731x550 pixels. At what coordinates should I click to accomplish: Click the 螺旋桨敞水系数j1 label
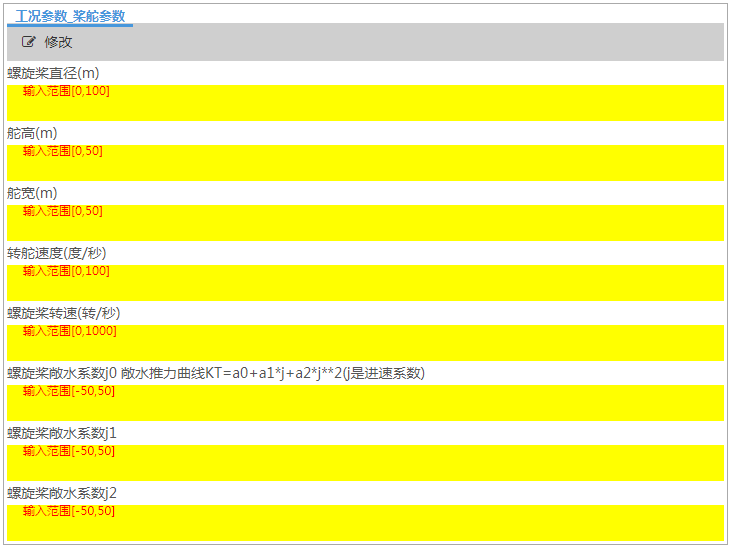click(x=62, y=433)
